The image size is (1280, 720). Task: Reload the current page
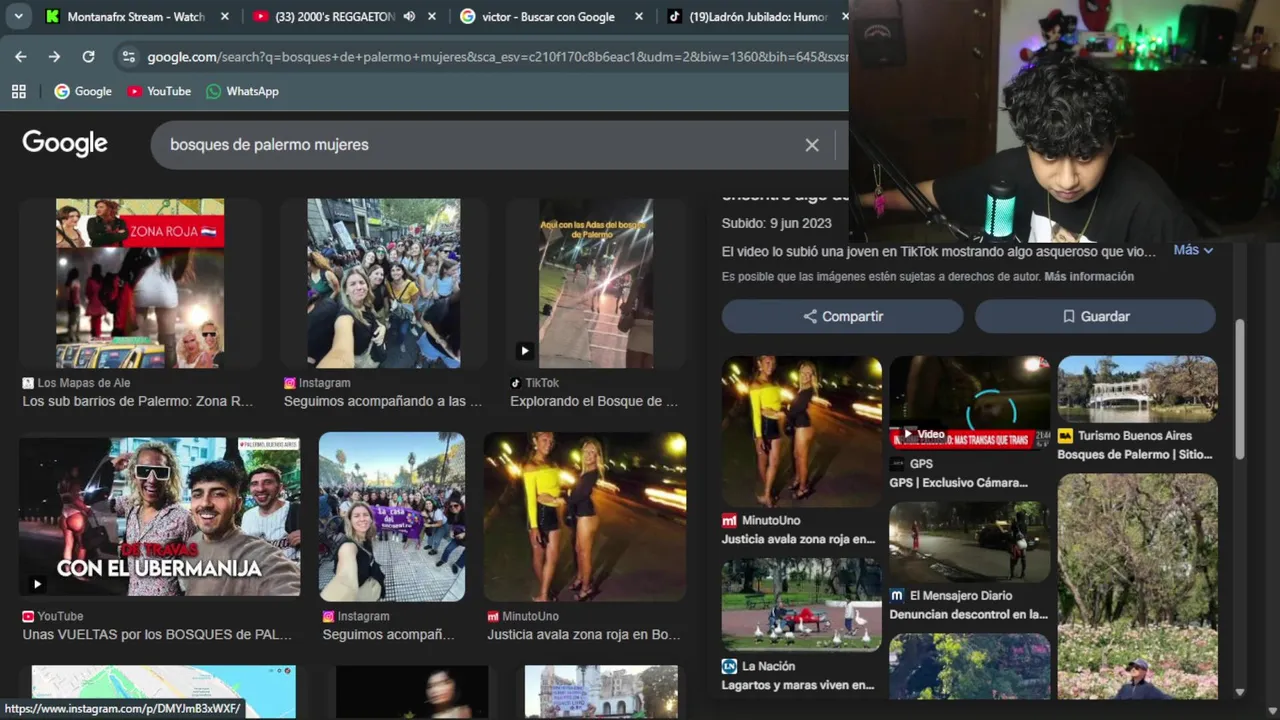point(88,57)
